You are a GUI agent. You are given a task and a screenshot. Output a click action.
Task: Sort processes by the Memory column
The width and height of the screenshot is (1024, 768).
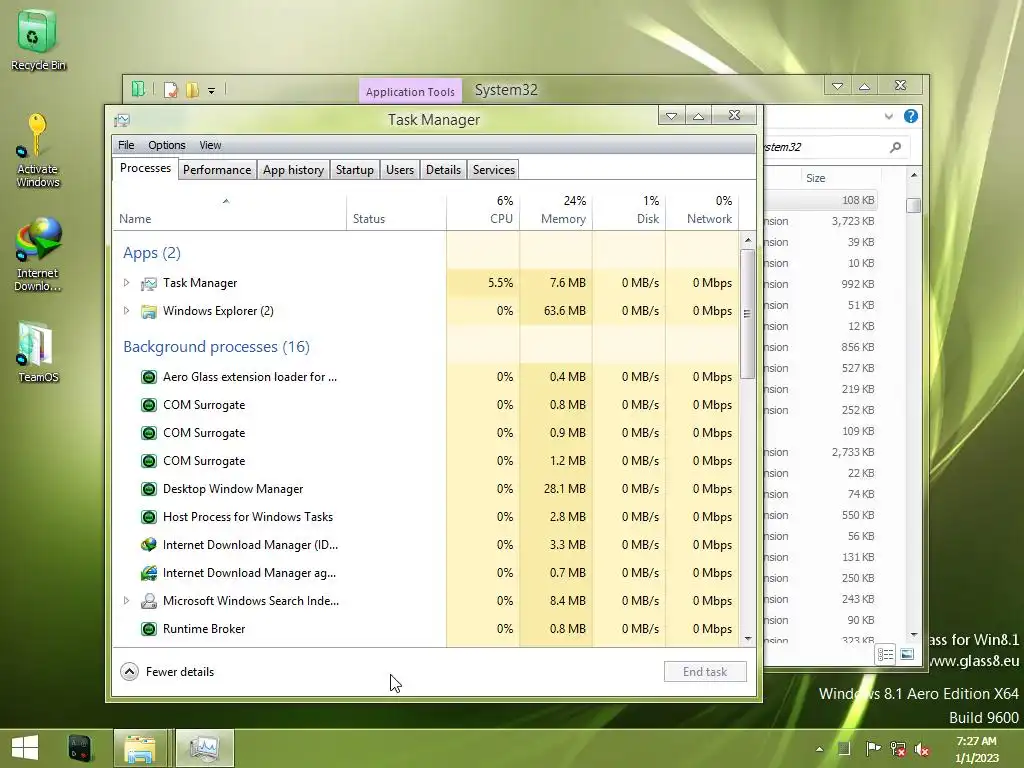[x=556, y=212]
